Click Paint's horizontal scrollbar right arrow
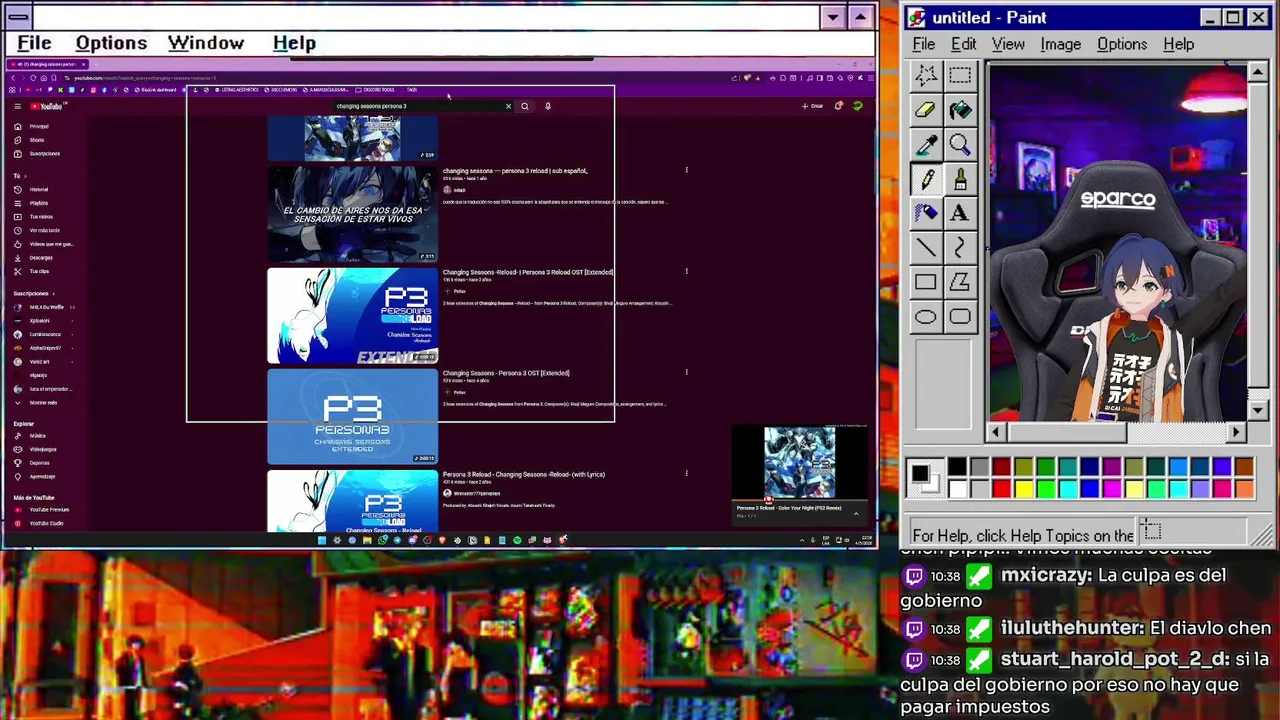 tap(1236, 432)
